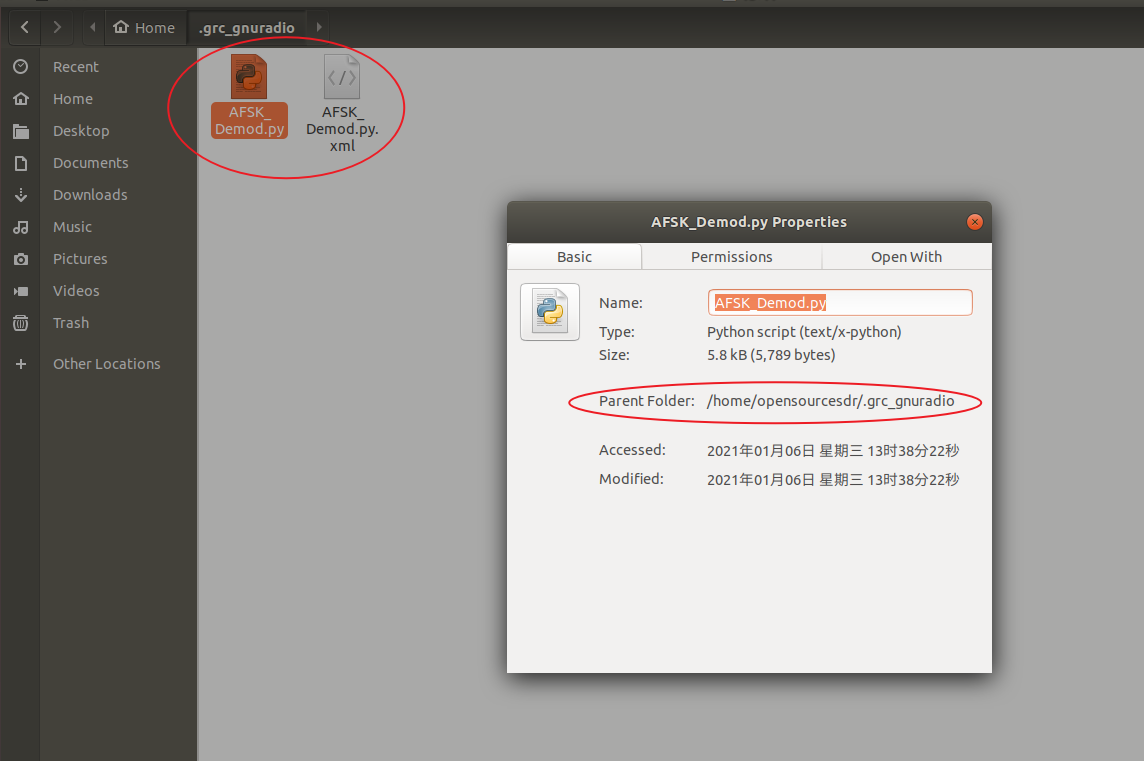Switch to the Open With tab

click(905, 256)
